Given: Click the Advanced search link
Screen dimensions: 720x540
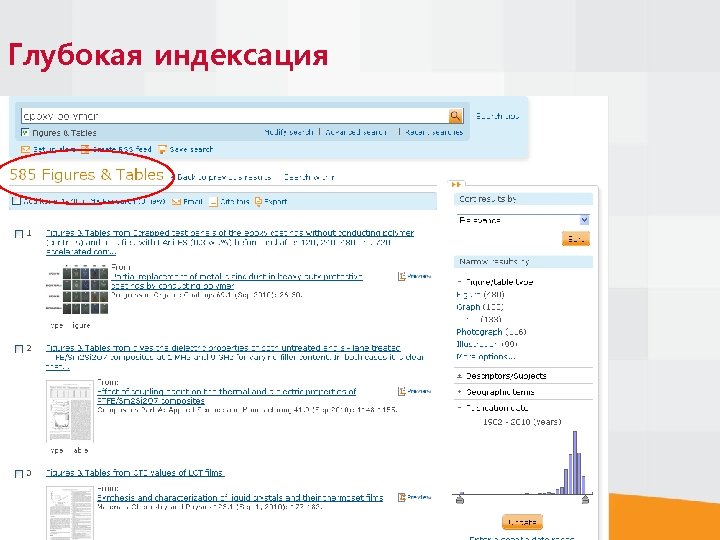Looking at the screenshot, I should point(356,132).
